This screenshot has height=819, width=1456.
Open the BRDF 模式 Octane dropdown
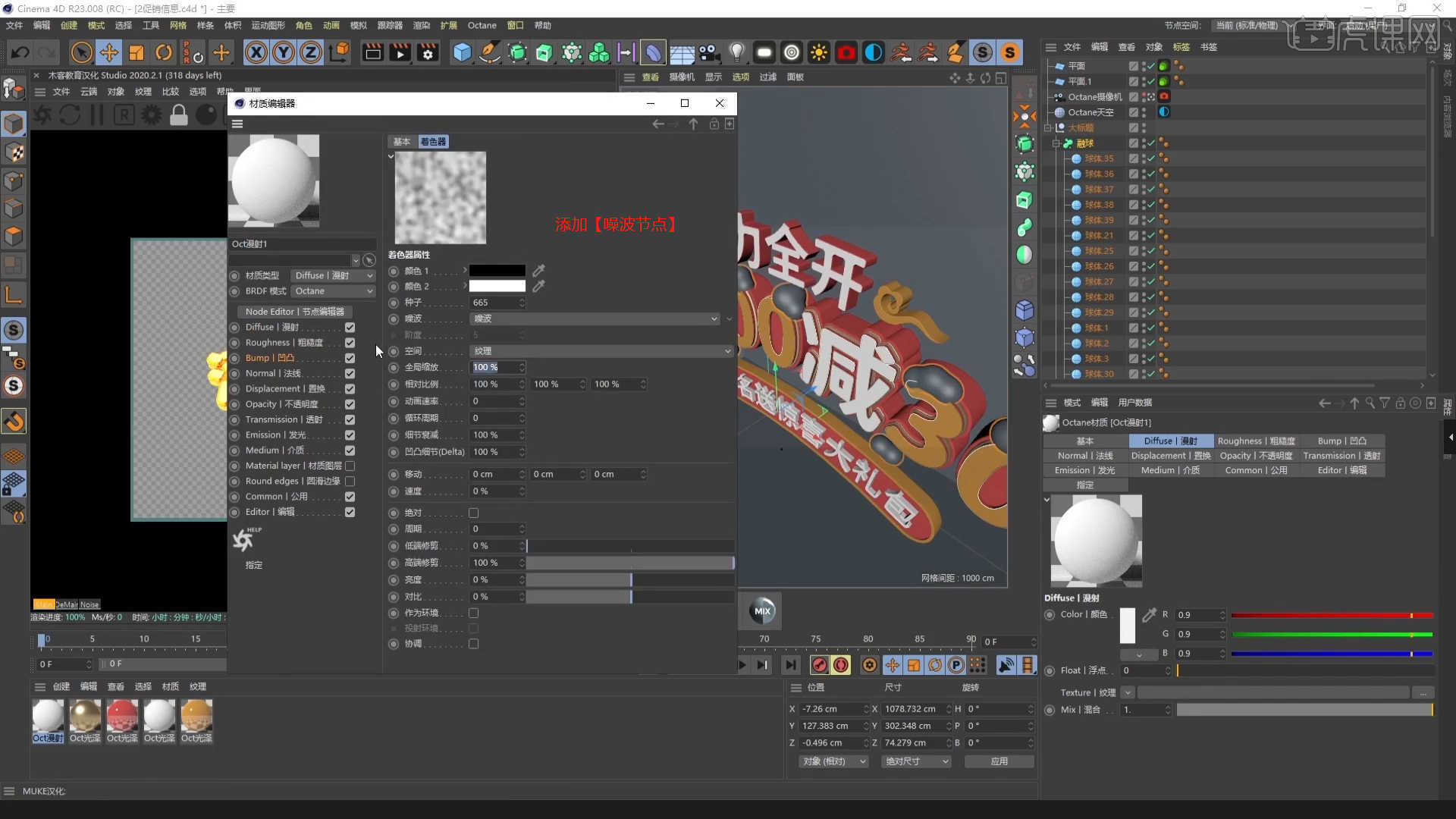pyautogui.click(x=332, y=290)
